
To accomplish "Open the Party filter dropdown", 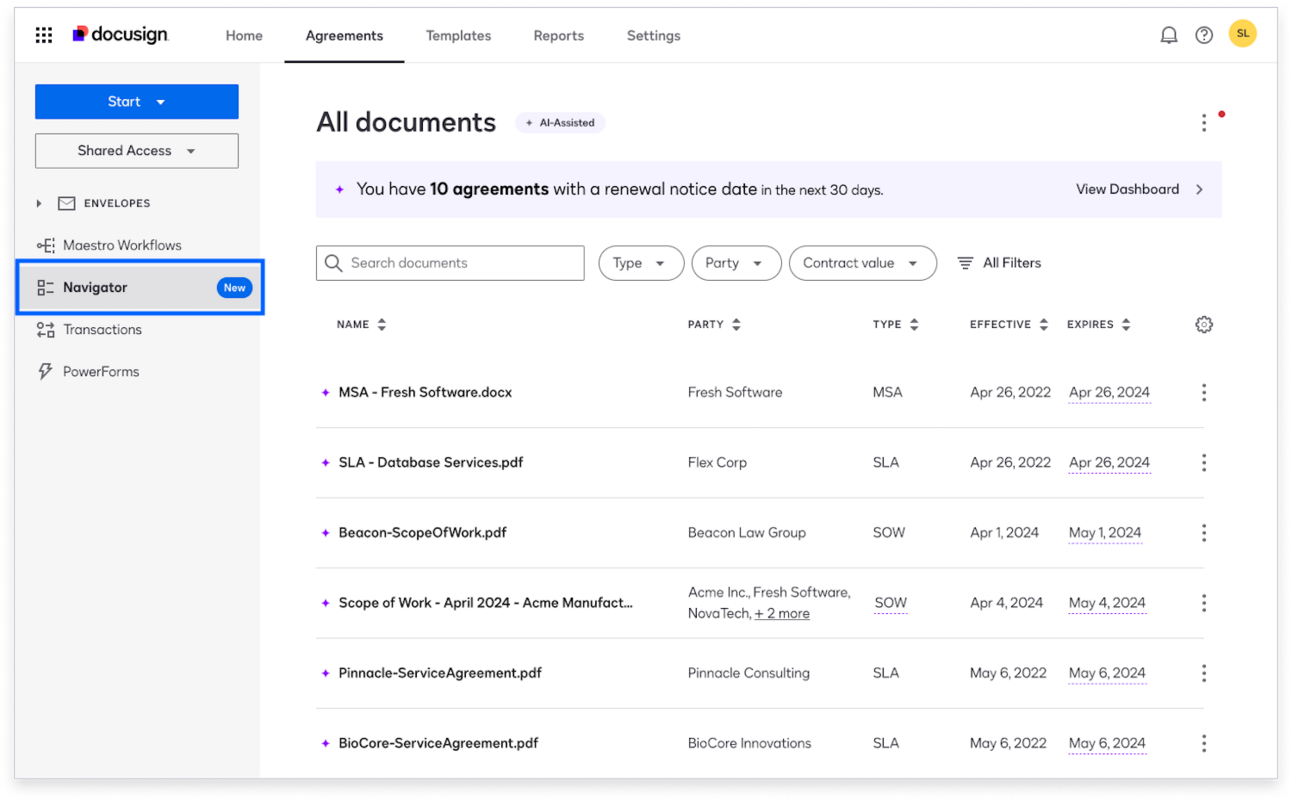I will tap(736, 262).
